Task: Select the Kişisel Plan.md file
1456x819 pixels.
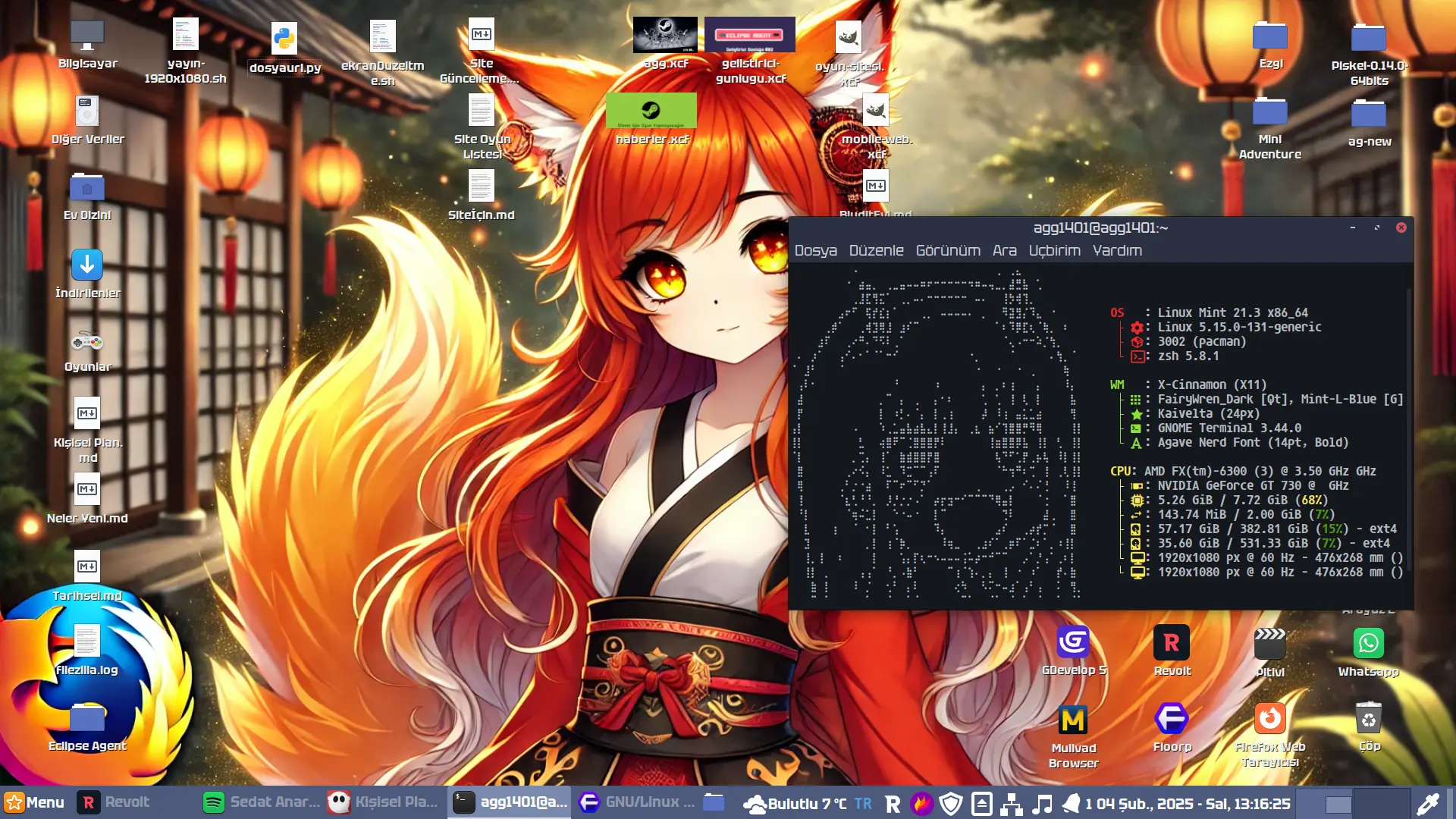Action: point(87,431)
